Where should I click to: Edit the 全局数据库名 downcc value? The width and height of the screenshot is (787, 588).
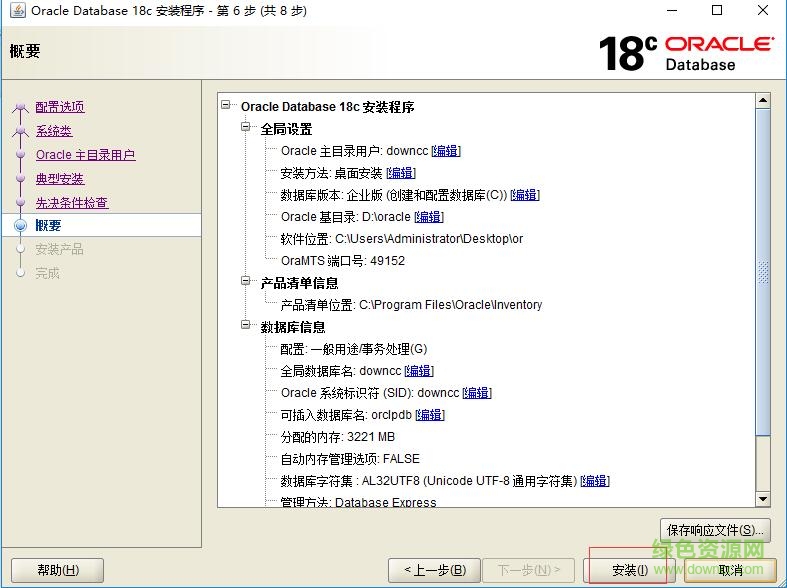(418, 371)
